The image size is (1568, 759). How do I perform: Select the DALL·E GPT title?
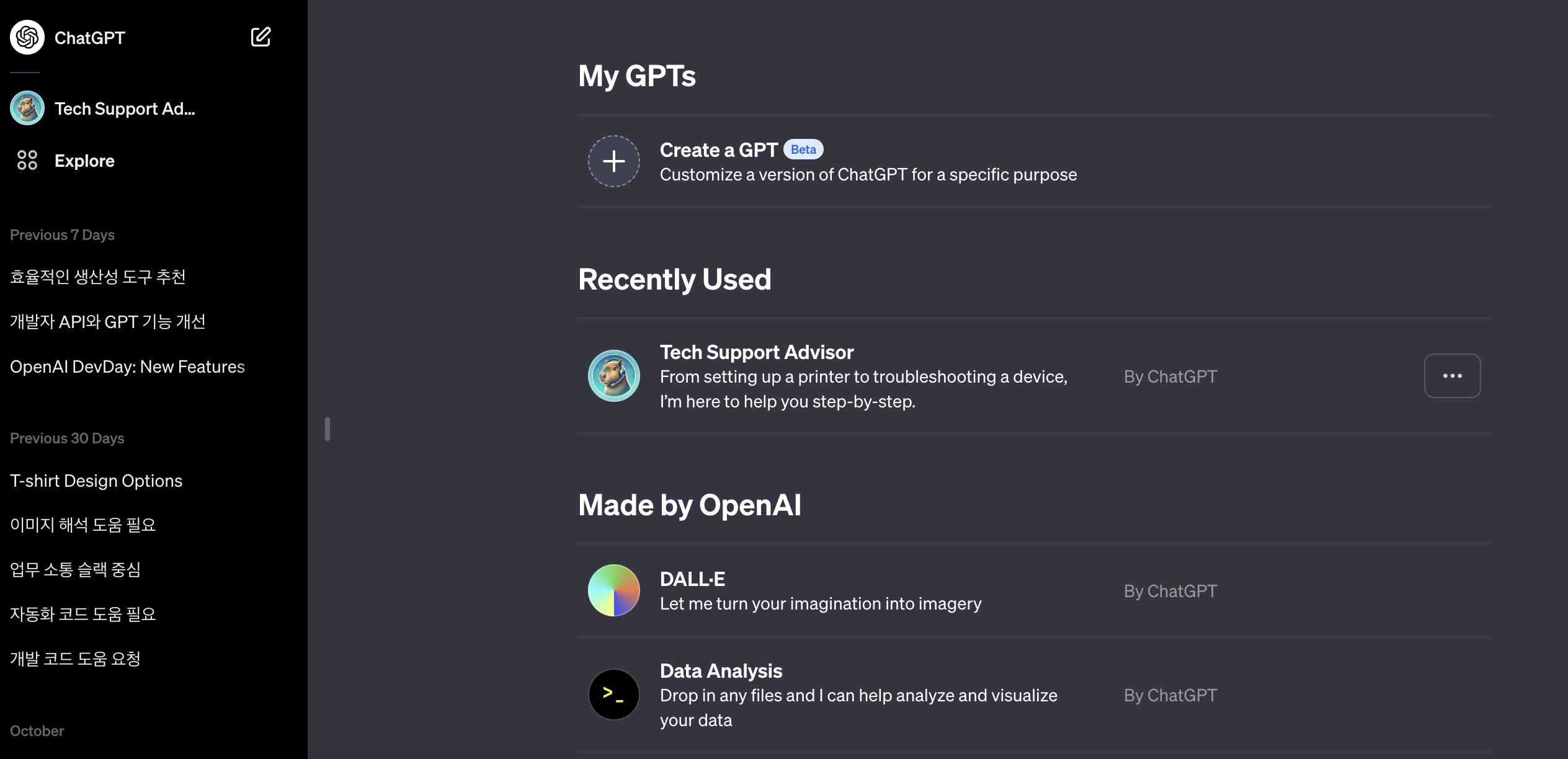[x=692, y=579]
